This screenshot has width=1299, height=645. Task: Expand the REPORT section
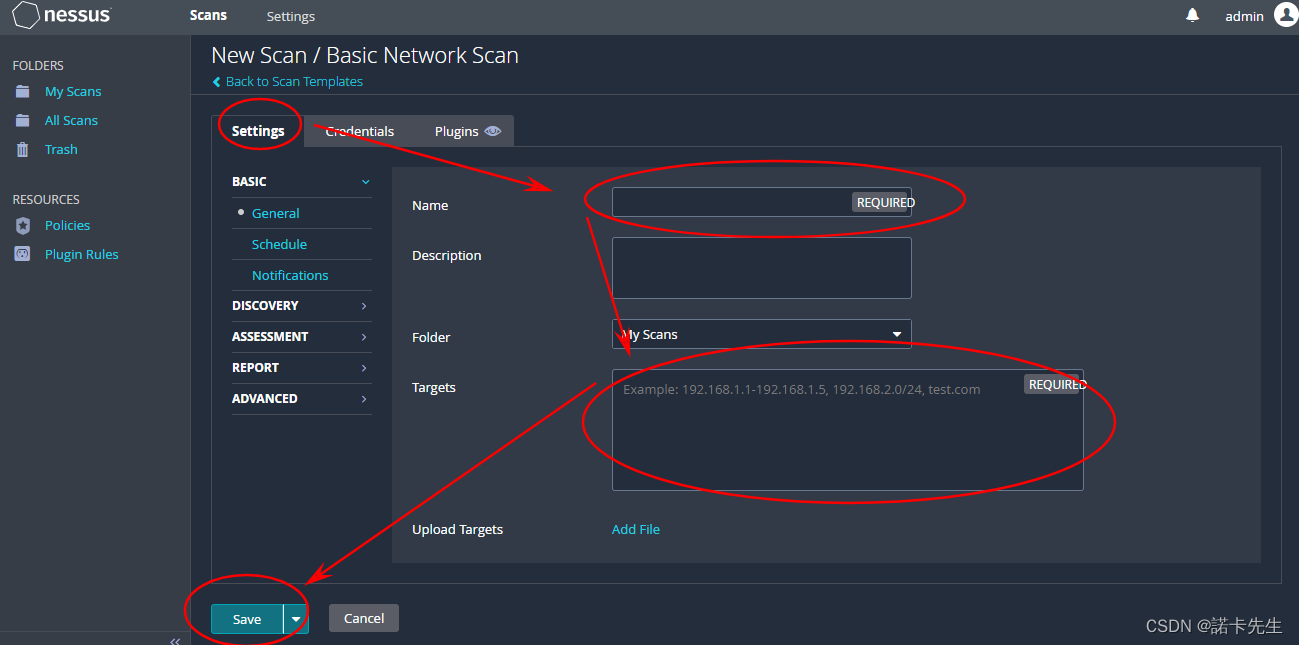tap(301, 367)
